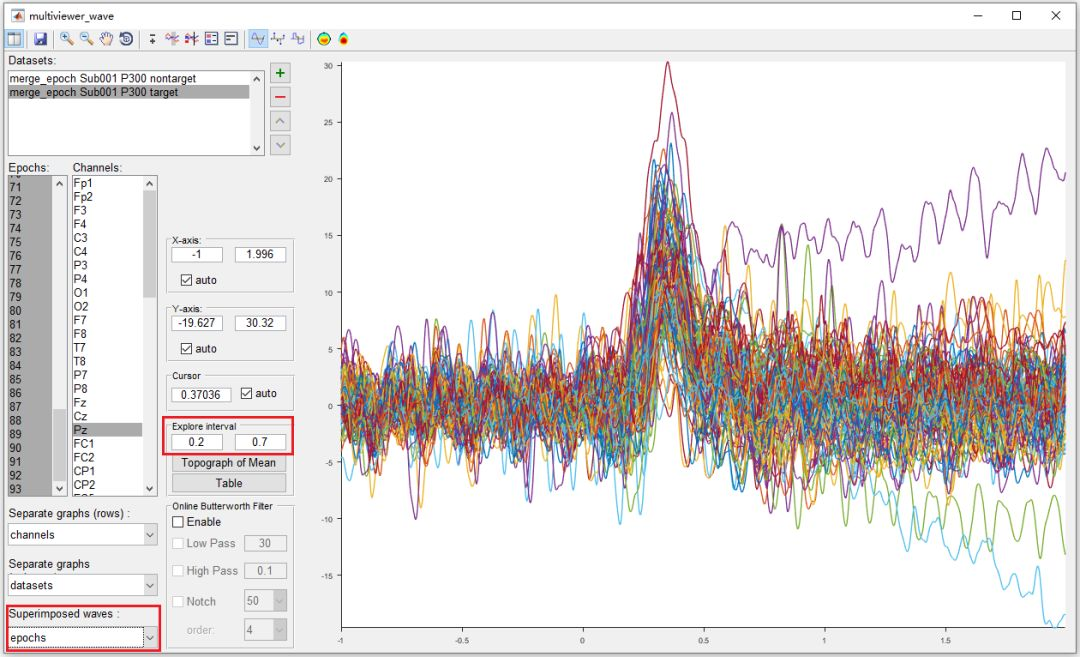Select channel O1 in Channels list
The image size is (1080, 657).
click(x=107, y=293)
